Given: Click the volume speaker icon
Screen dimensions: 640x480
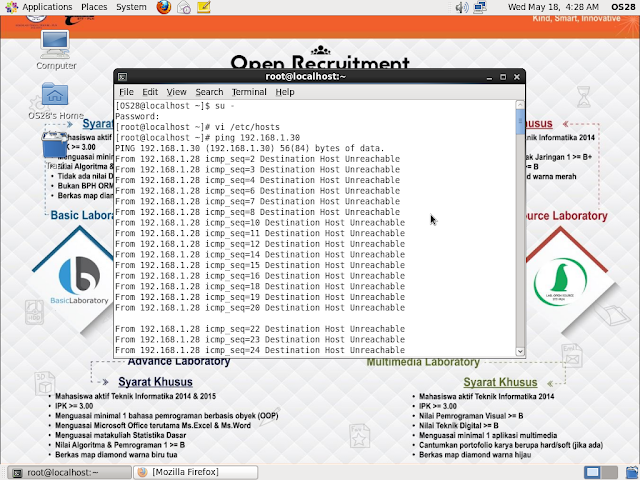Looking at the screenshot, I should click(462, 7).
